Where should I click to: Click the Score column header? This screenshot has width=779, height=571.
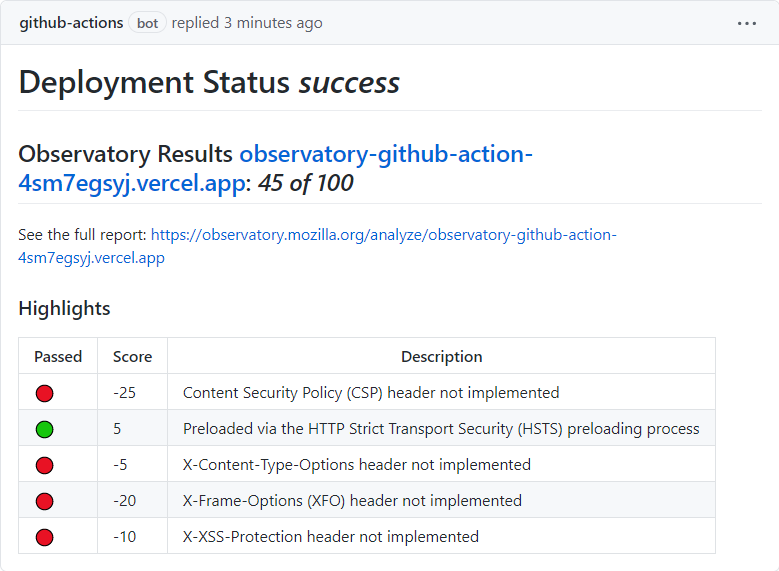point(132,356)
